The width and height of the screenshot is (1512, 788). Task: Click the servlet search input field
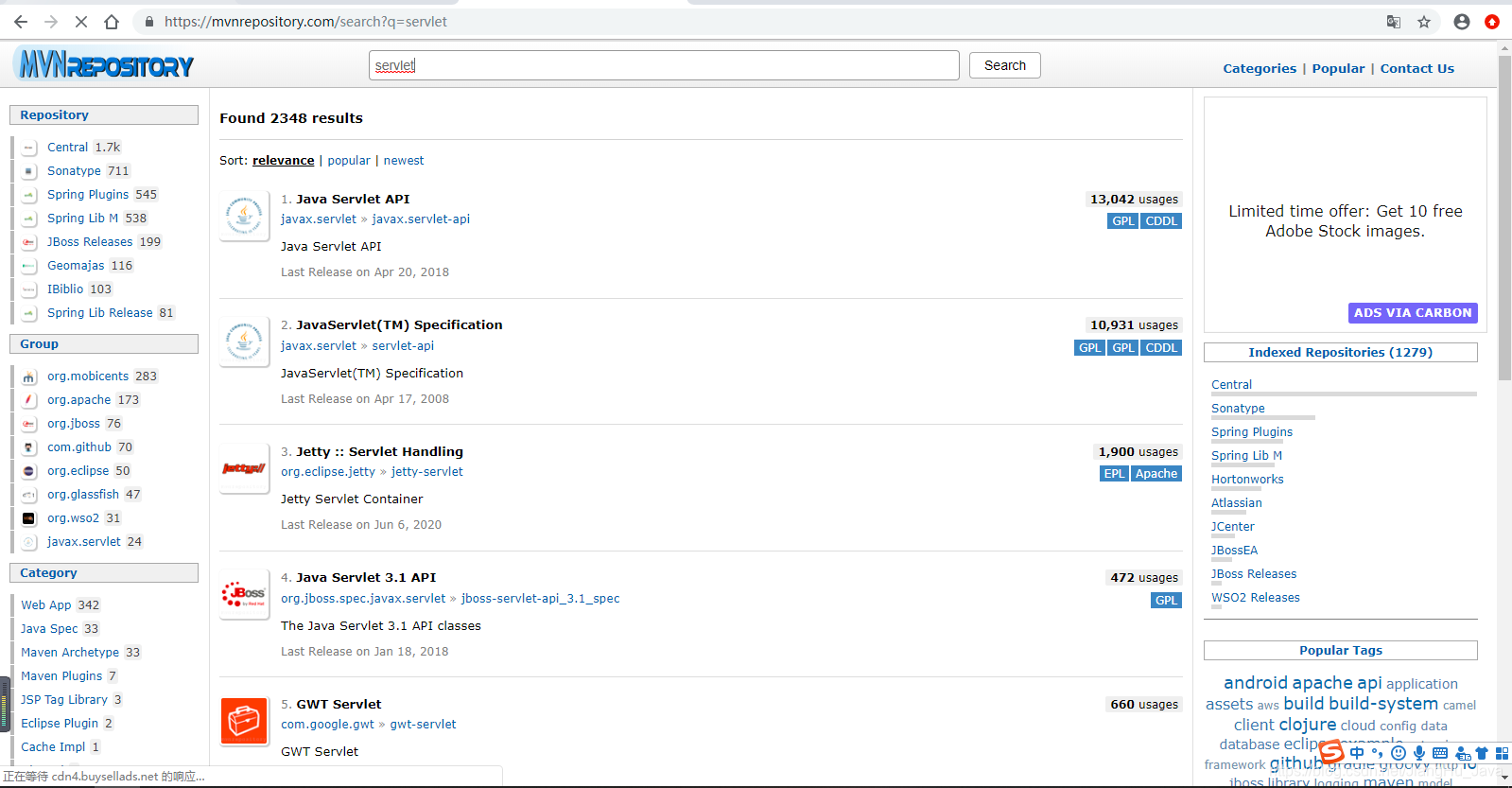coord(664,65)
